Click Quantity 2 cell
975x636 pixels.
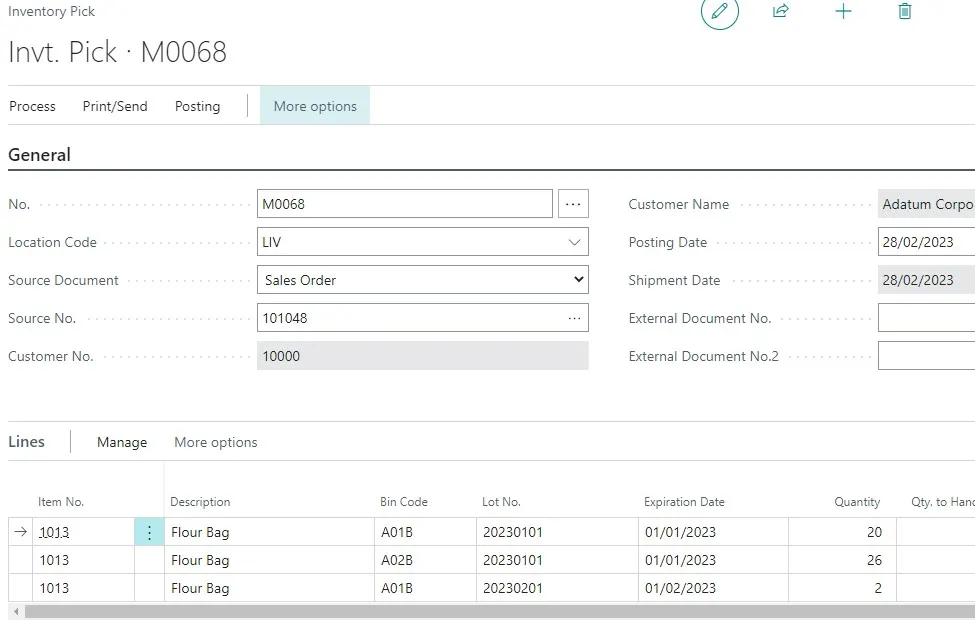(843, 588)
